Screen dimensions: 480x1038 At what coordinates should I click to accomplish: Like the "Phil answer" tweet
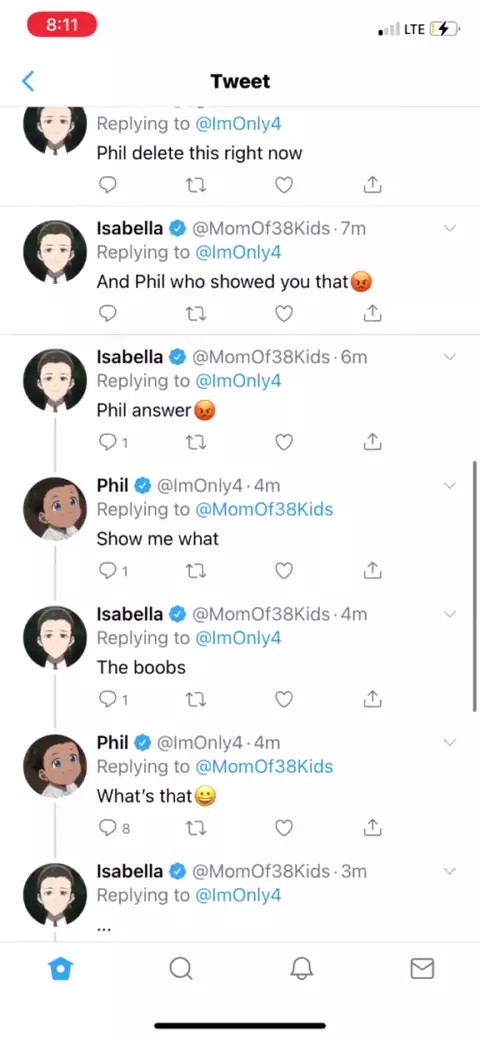(284, 442)
